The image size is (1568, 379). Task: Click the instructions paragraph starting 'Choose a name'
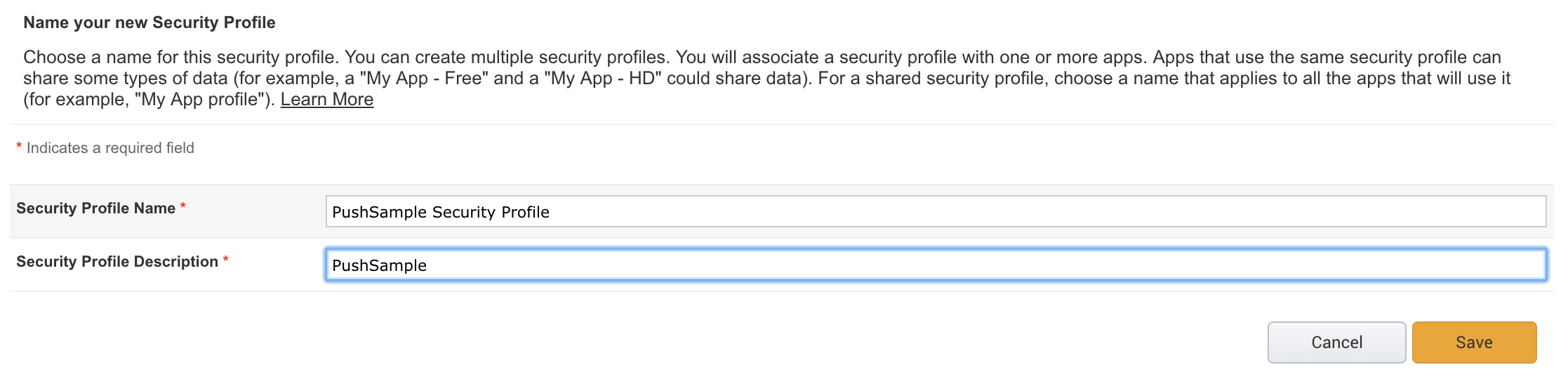(x=766, y=78)
